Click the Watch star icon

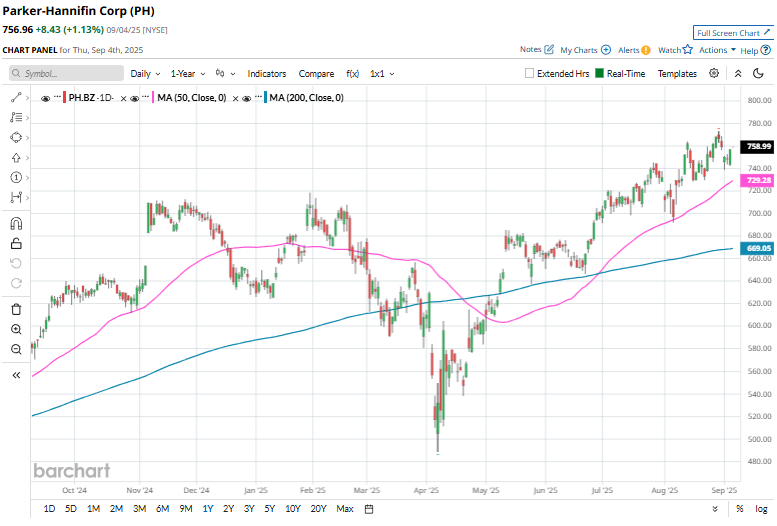[687, 50]
